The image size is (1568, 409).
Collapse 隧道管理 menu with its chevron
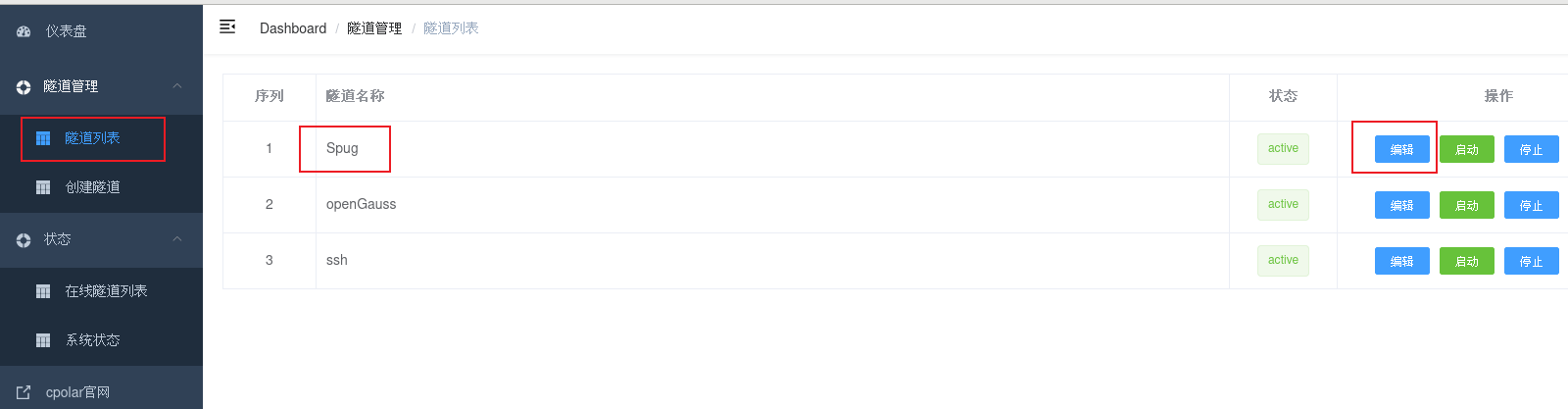[x=177, y=86]
